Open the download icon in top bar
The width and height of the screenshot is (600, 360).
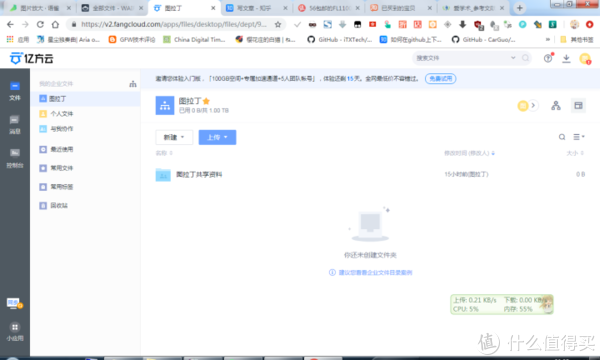point(566,59)
